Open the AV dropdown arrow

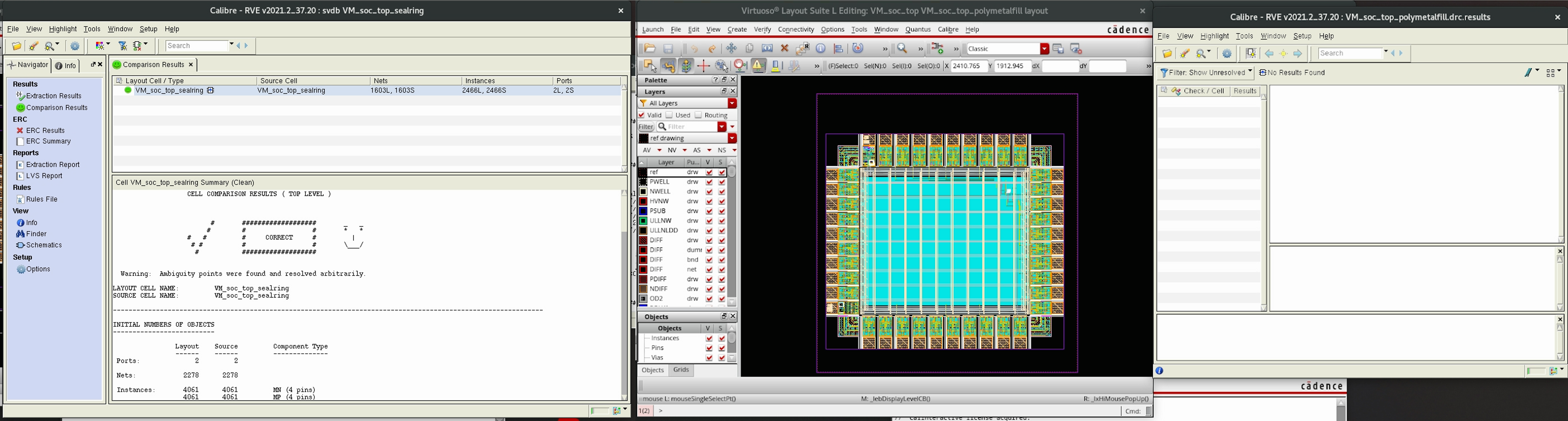(x=659, y=150)
